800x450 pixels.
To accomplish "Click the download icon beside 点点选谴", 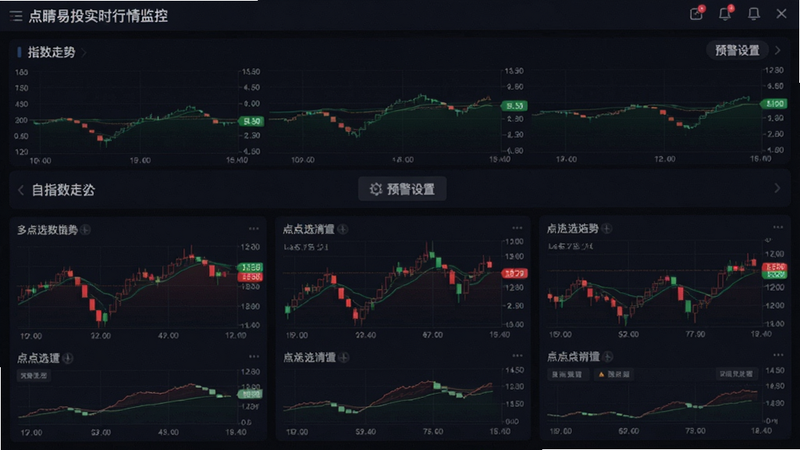I will 68,358.
